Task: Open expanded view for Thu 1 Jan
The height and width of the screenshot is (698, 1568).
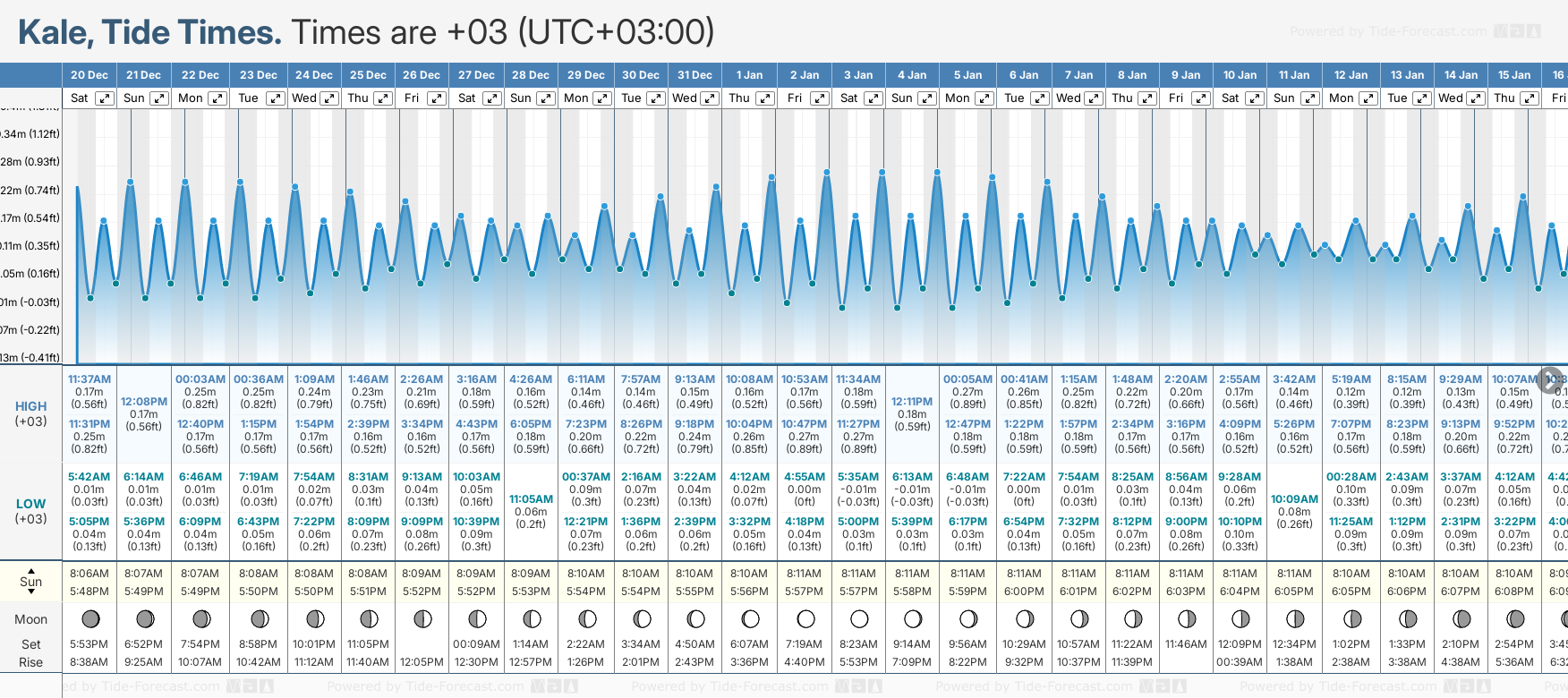Action: [764, 98]
